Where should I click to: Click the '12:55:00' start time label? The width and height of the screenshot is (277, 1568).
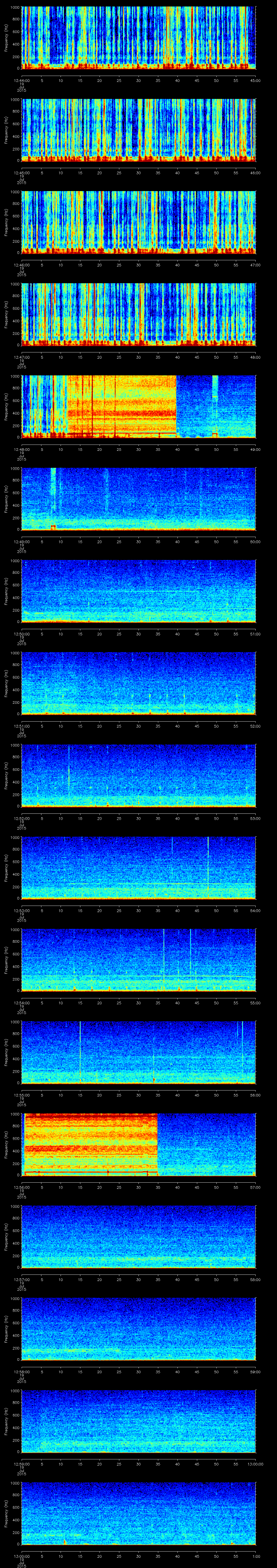(21, 1095)
